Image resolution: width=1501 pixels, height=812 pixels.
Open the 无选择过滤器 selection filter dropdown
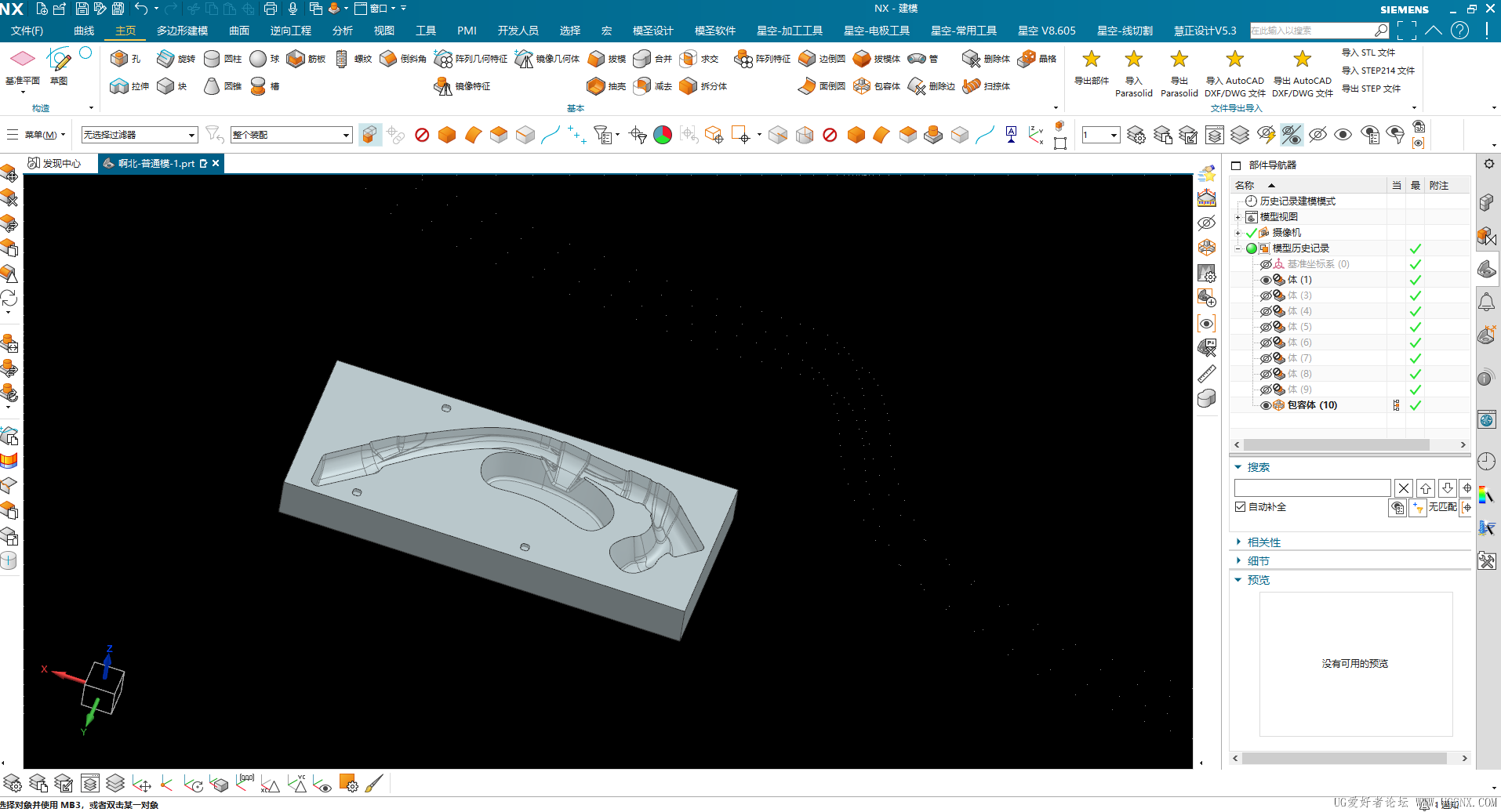pos(139,135)
